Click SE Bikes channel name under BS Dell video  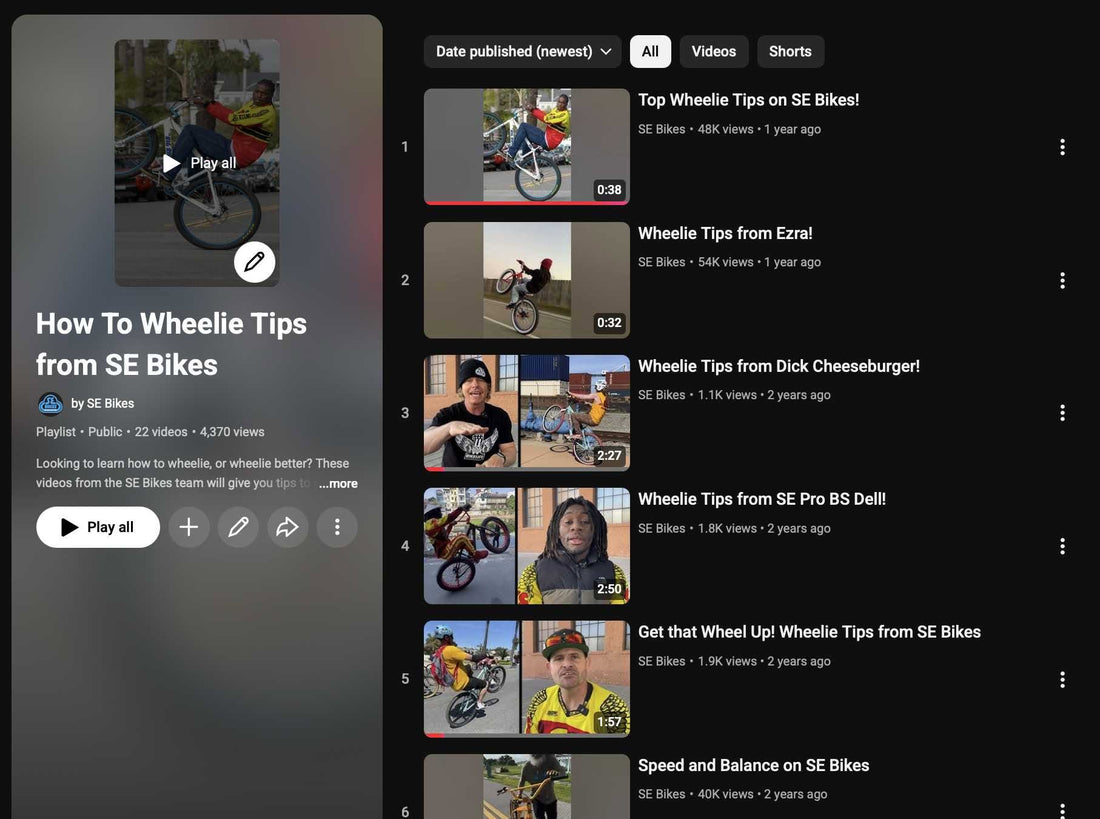pos(662,528)
